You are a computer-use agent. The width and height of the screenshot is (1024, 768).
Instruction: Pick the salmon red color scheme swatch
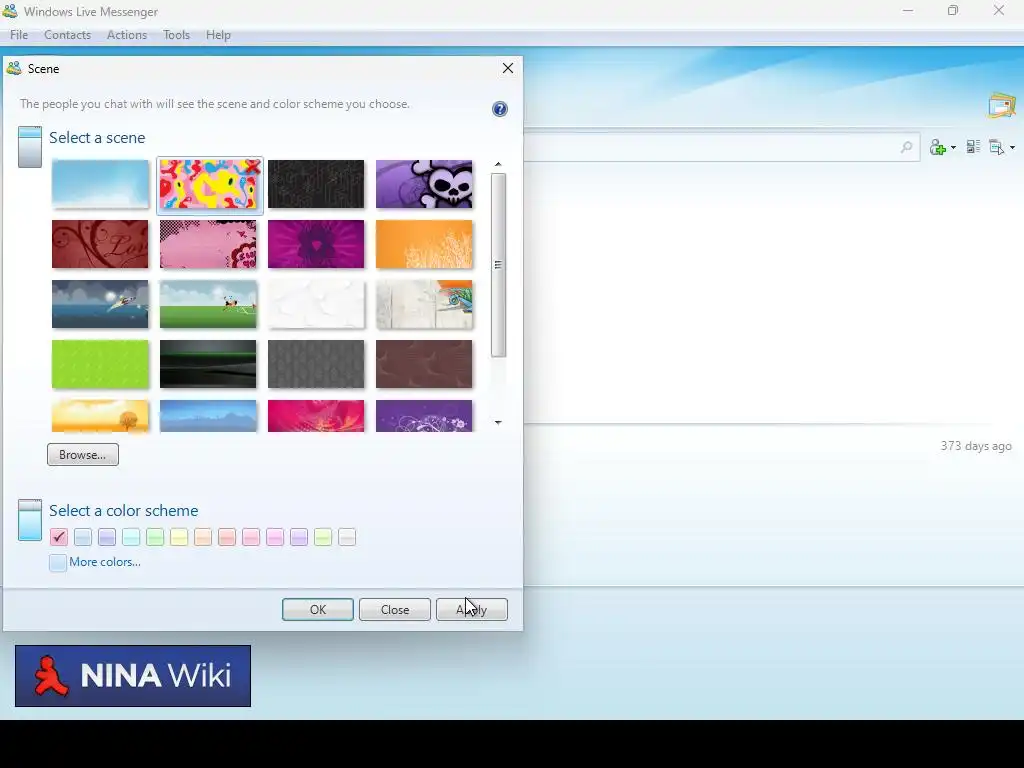click(x=227, y=537)
